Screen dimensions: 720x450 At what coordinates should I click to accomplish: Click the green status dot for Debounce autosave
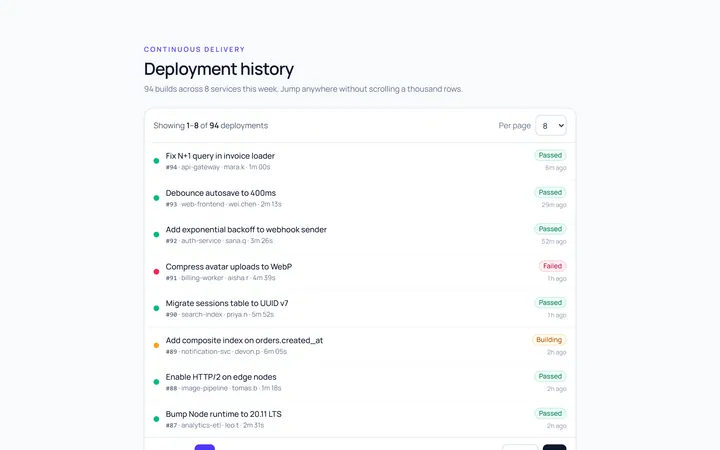(156, 198)
